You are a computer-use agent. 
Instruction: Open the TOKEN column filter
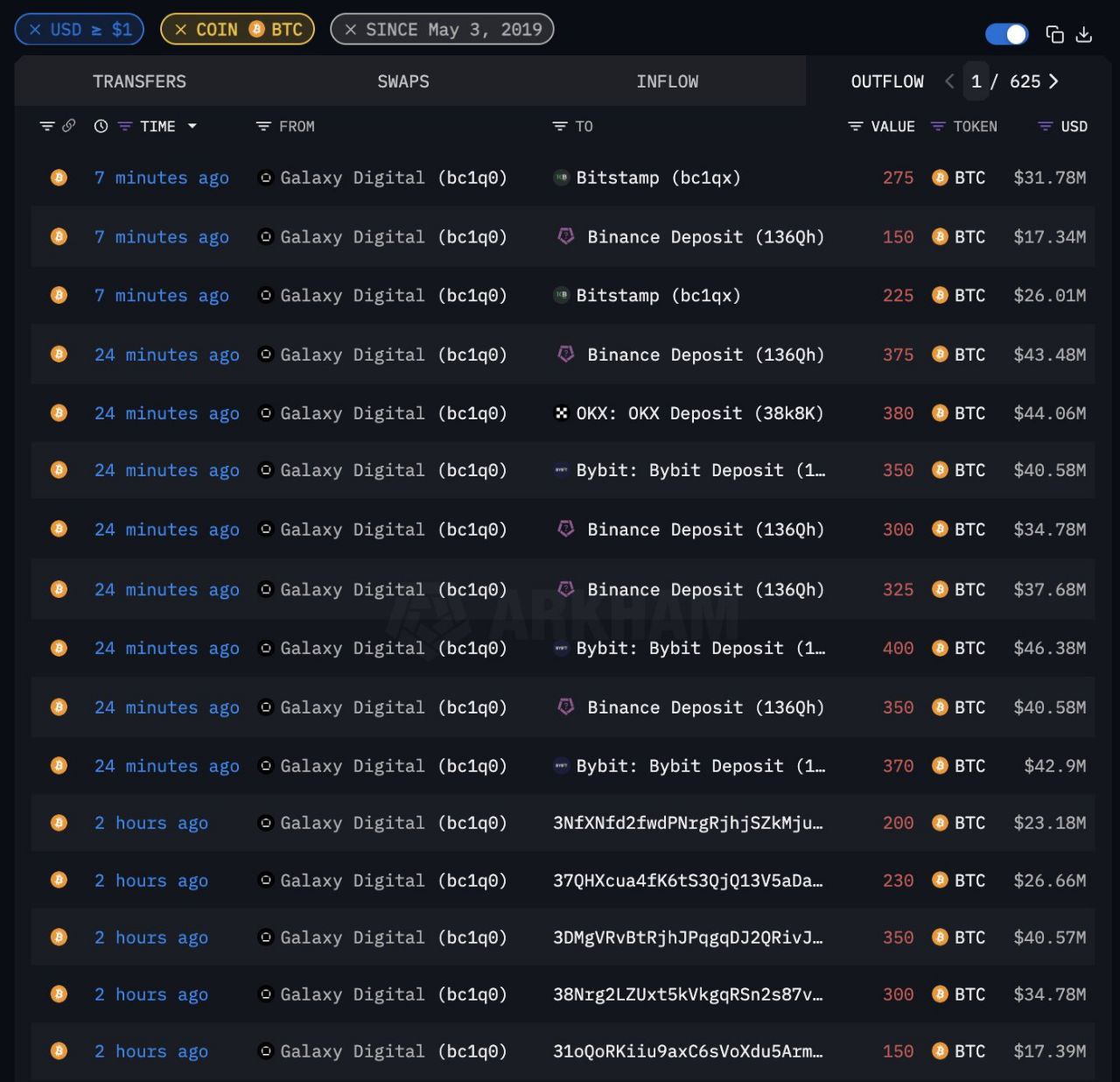coord(938,126)
